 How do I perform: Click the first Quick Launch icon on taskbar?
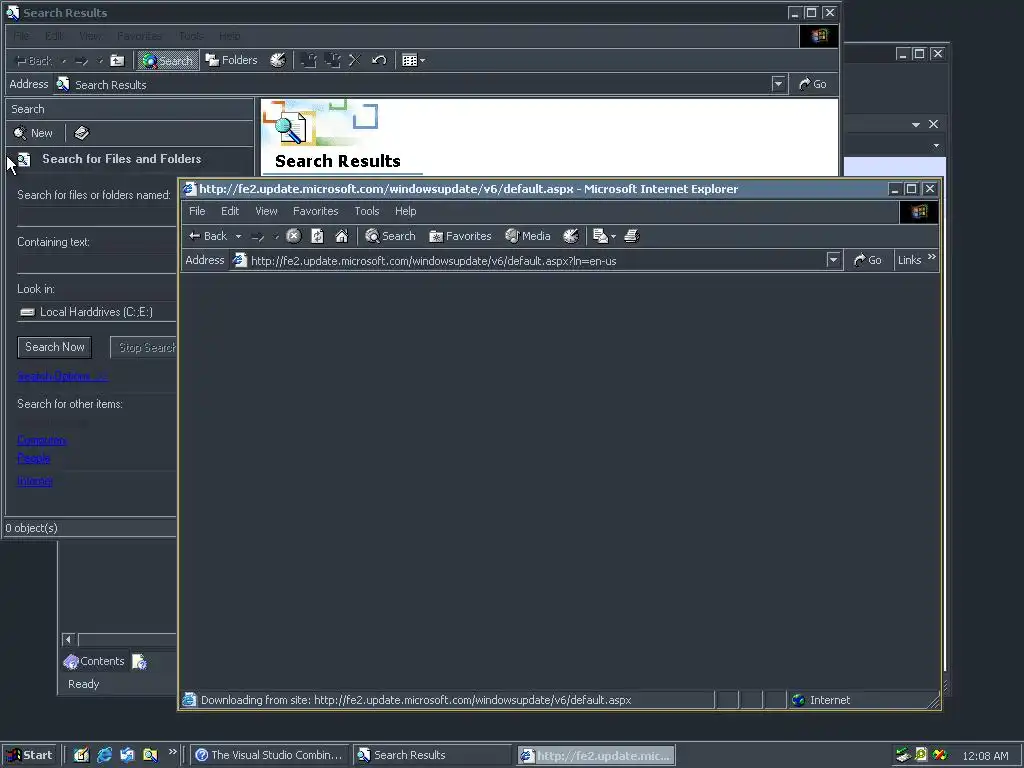pyautogui.click(x=81, y=755)
